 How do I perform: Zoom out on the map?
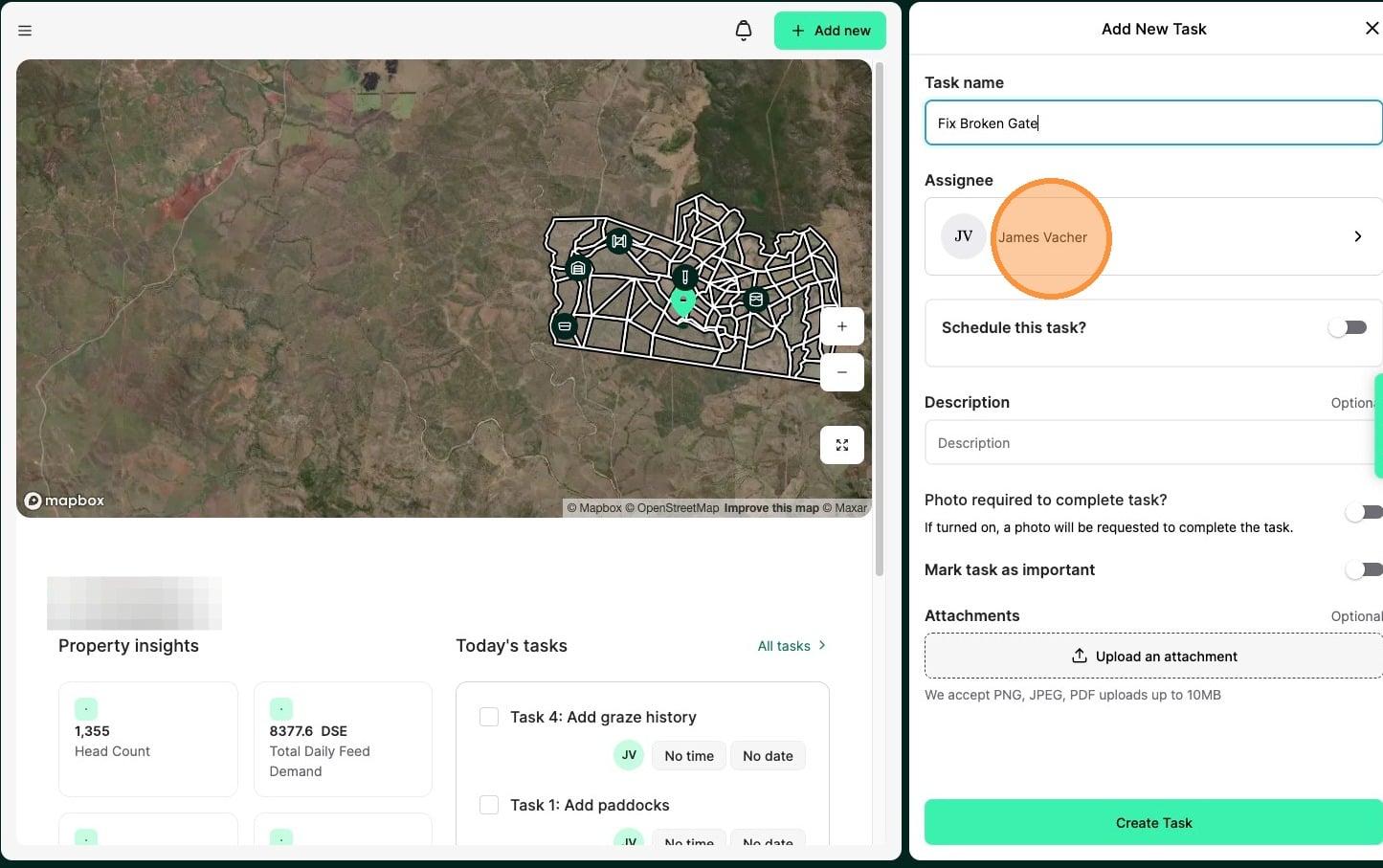[x=842, y=372]
